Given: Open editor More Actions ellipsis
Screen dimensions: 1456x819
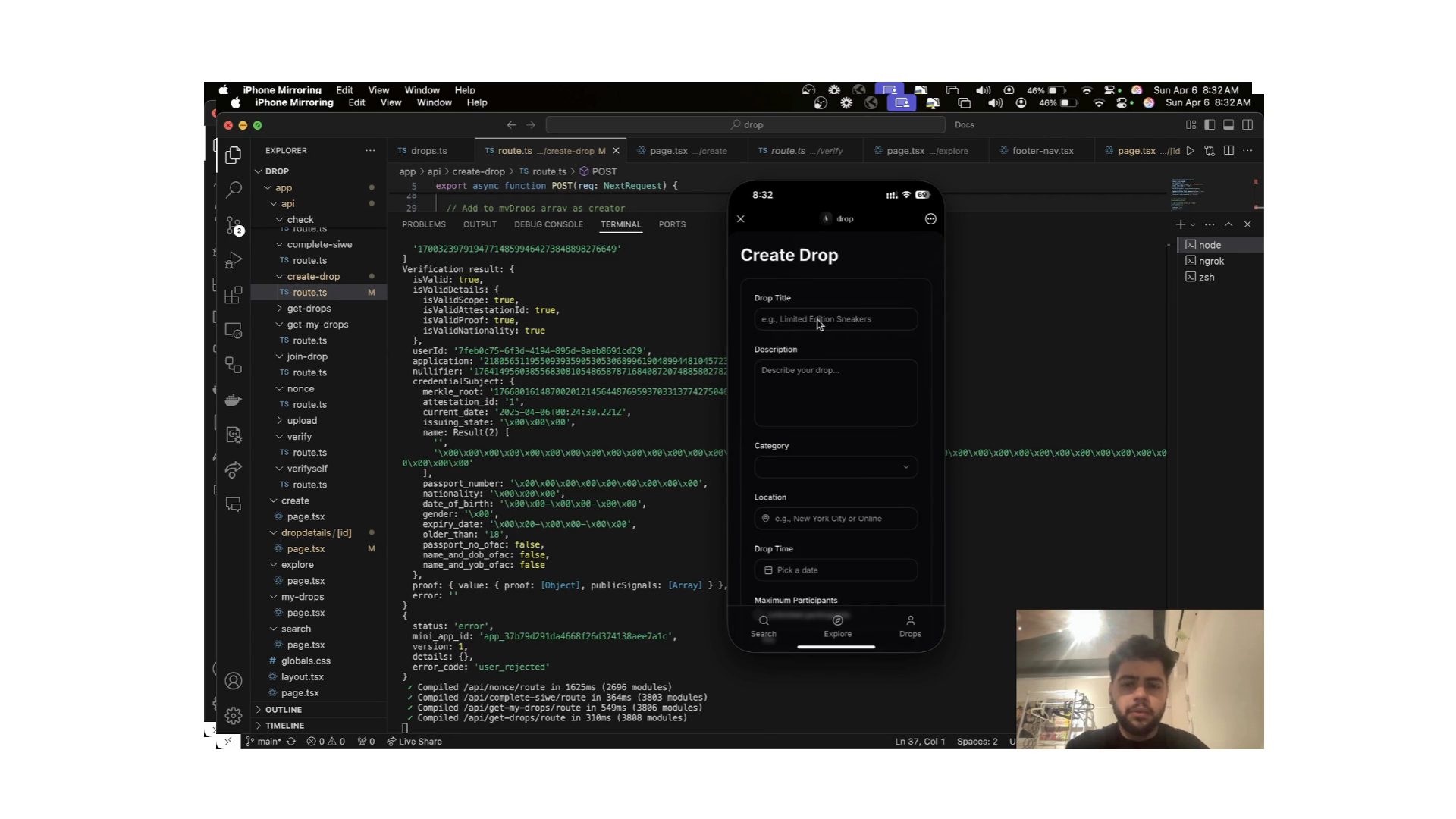Looking at the screenshot, I should (1247, 151).
